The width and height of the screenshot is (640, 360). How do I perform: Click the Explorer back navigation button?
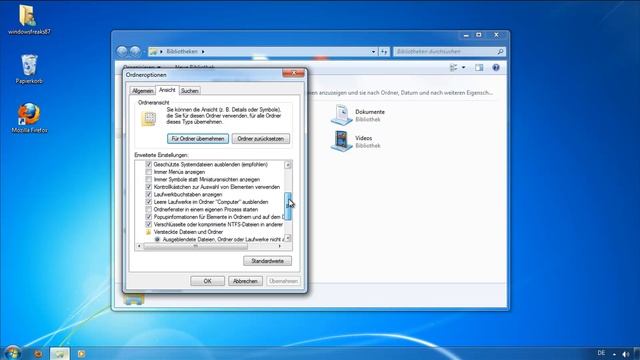coord(122,51)
